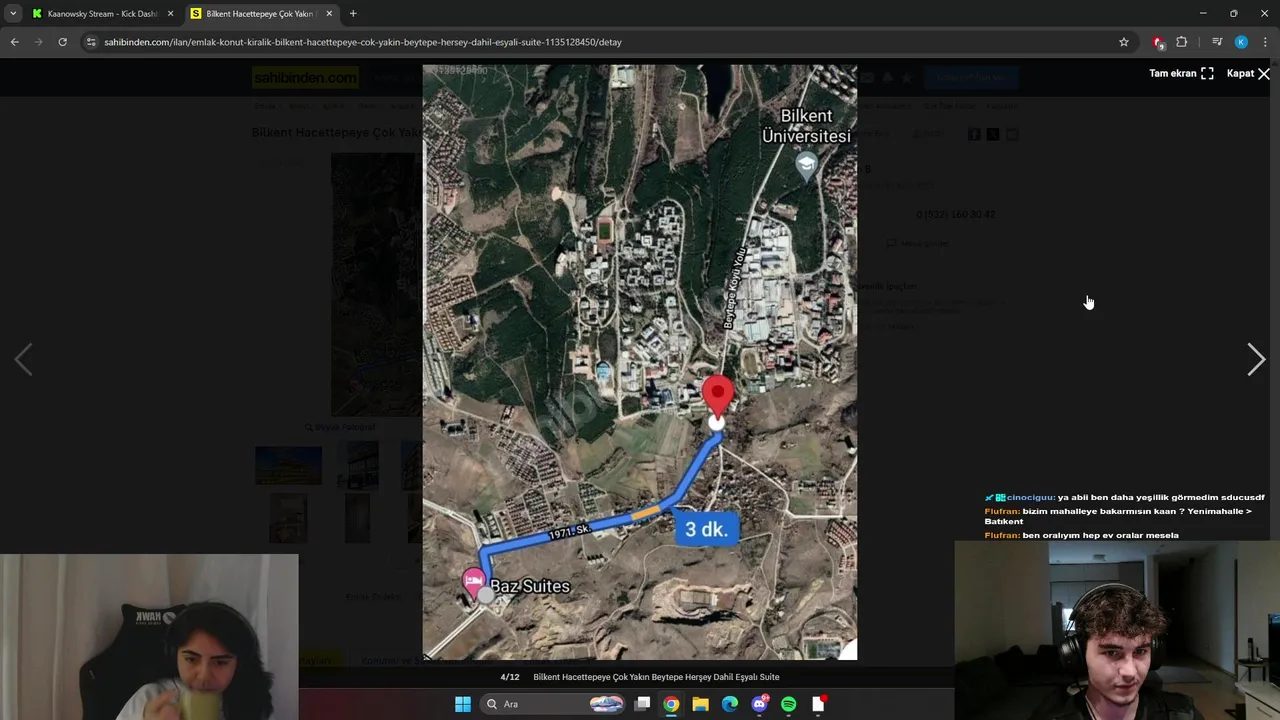Click the red location pin on the map
Image resolution: width=1280 pixels, height=720 pixels.
pyautogui.click(x=717, y=396)
